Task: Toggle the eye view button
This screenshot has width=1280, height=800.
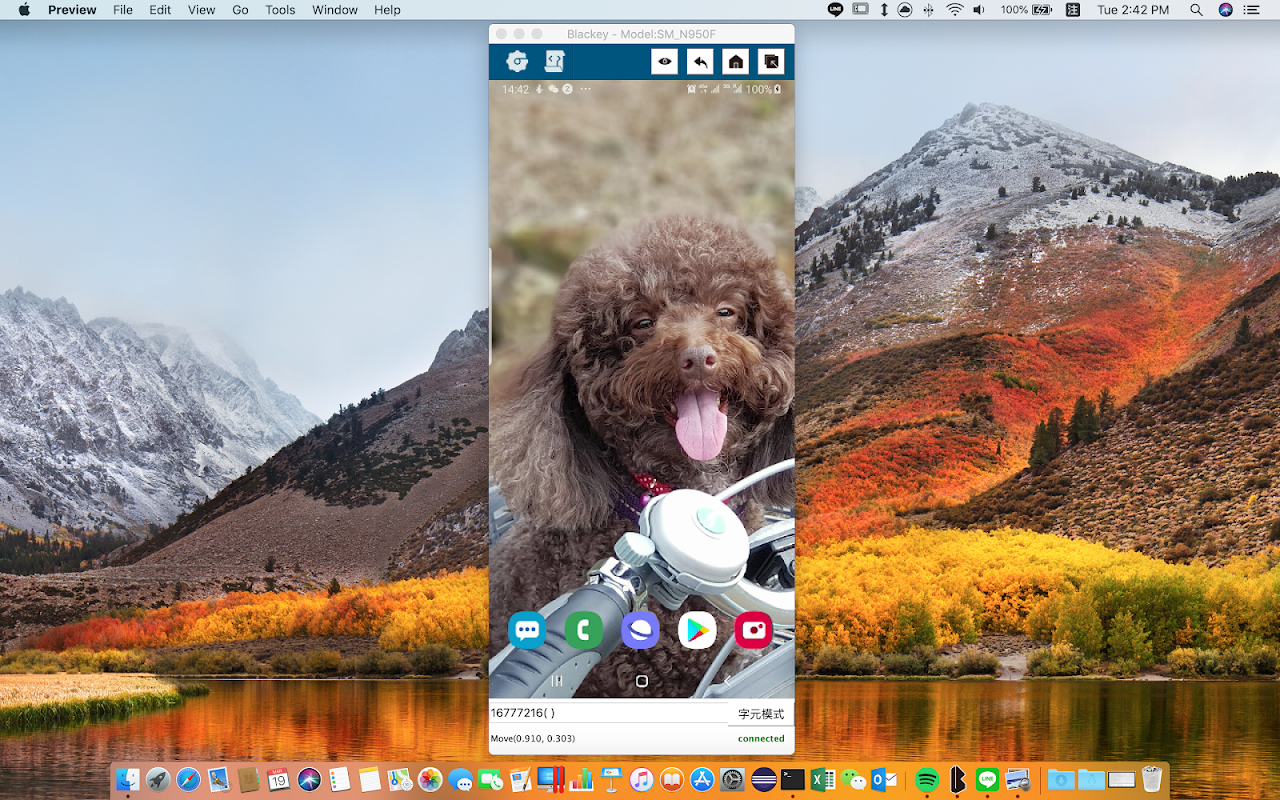Action: pos(664,62)
